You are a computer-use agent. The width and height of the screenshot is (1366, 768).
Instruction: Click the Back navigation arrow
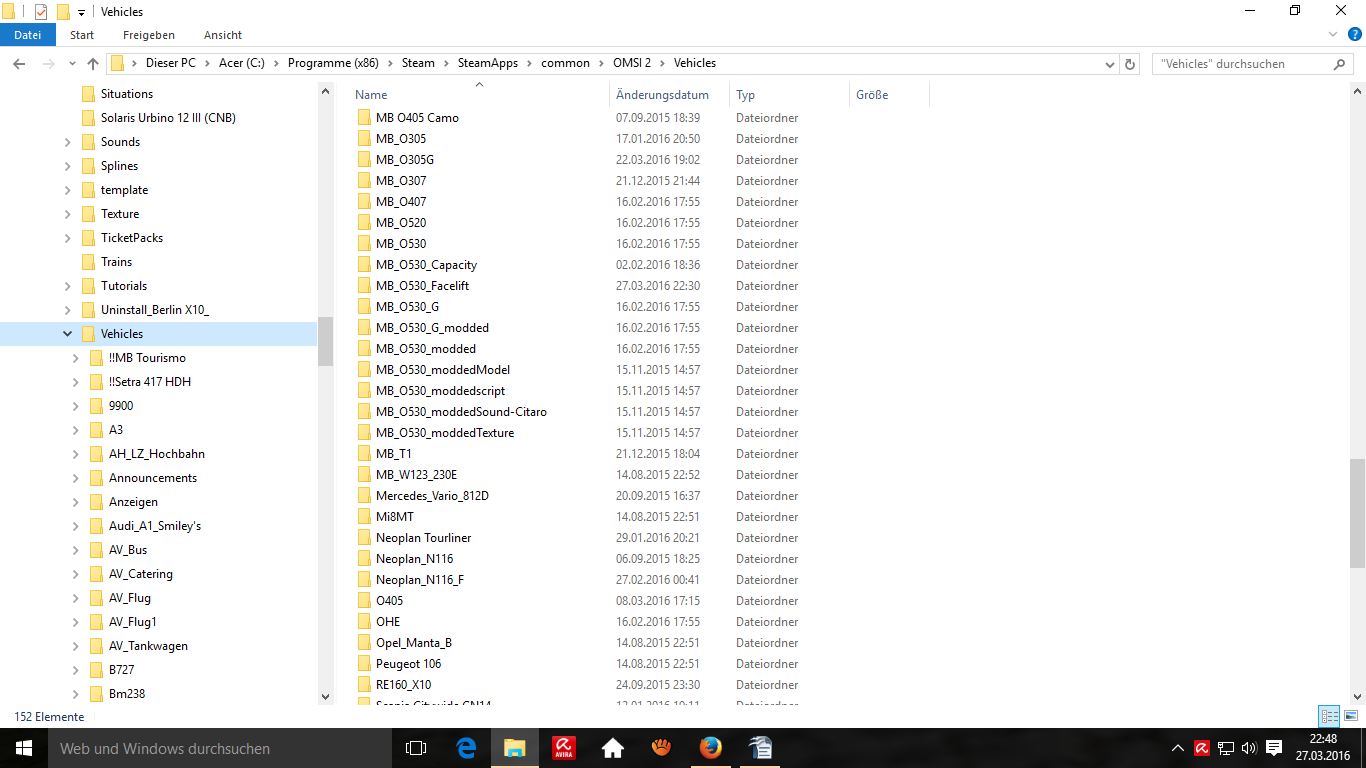[x=18, y=63]
